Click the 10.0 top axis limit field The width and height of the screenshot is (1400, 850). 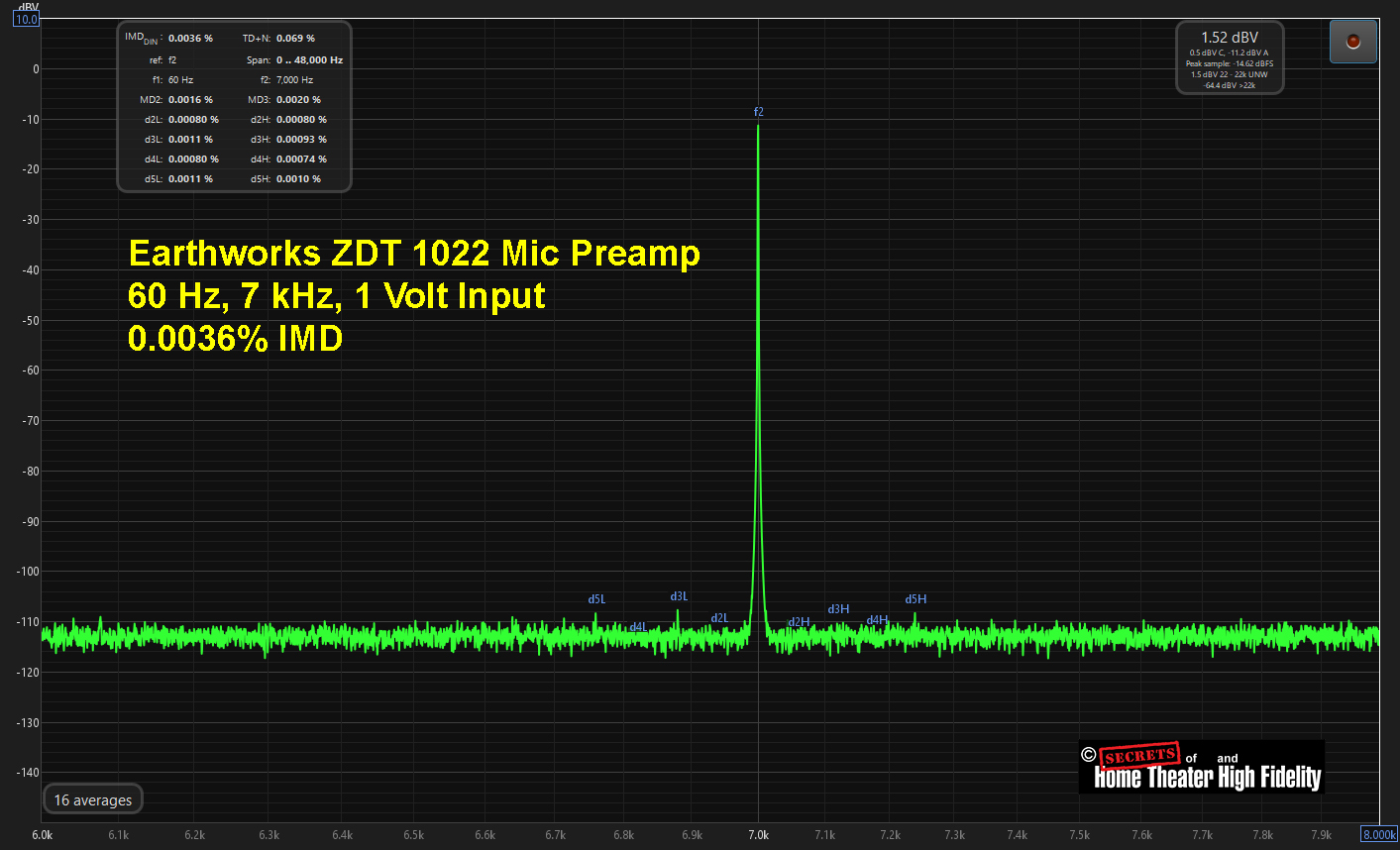click(26, 19)
